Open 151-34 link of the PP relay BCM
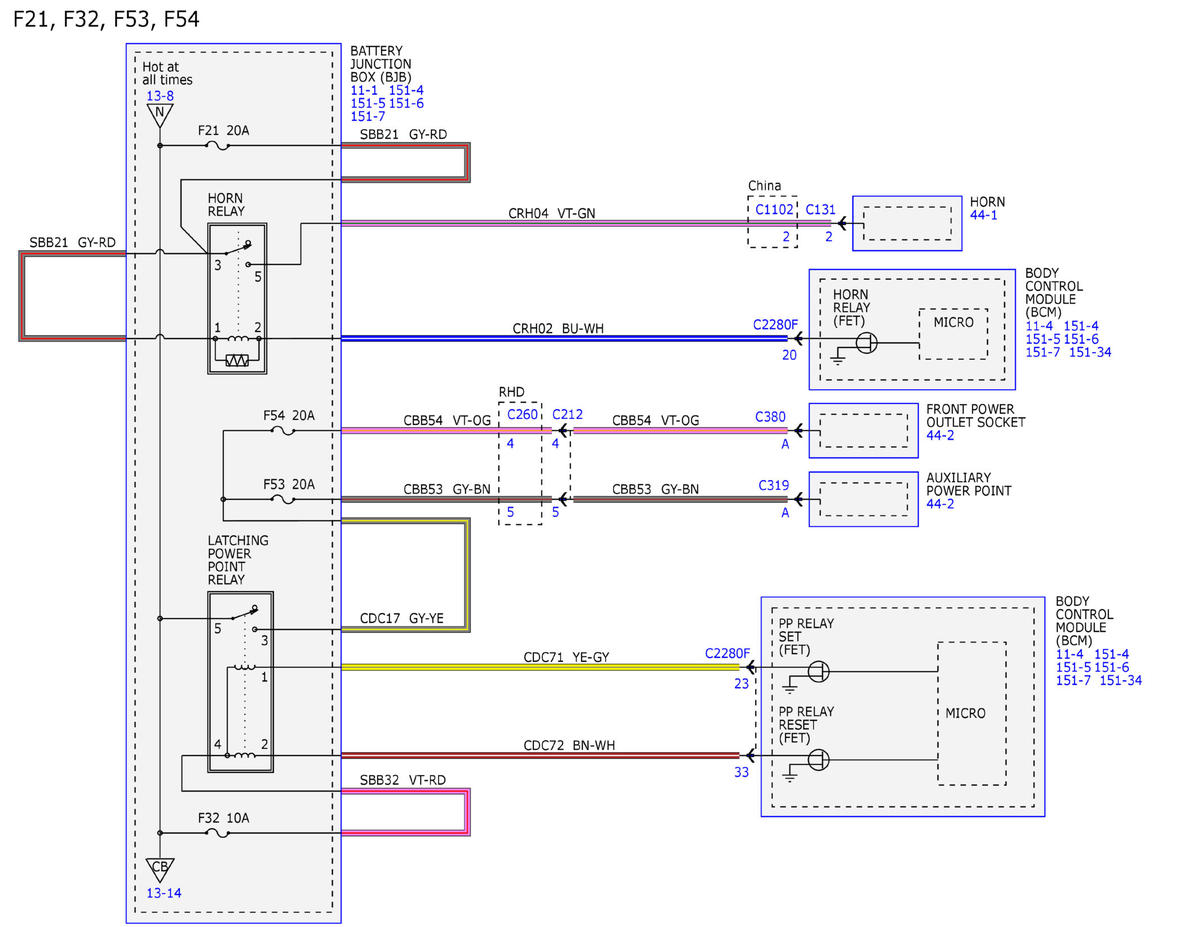1200x927 pixels. pos(1121,680)
